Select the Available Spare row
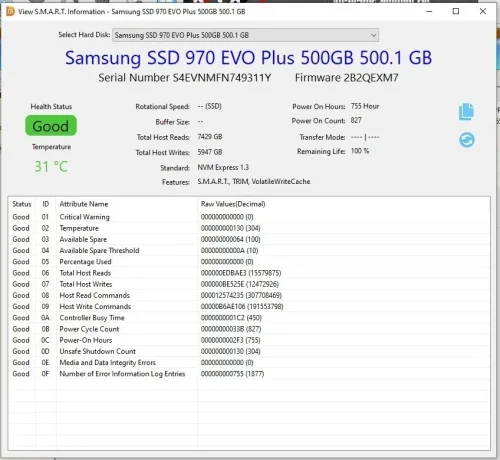 249,239
